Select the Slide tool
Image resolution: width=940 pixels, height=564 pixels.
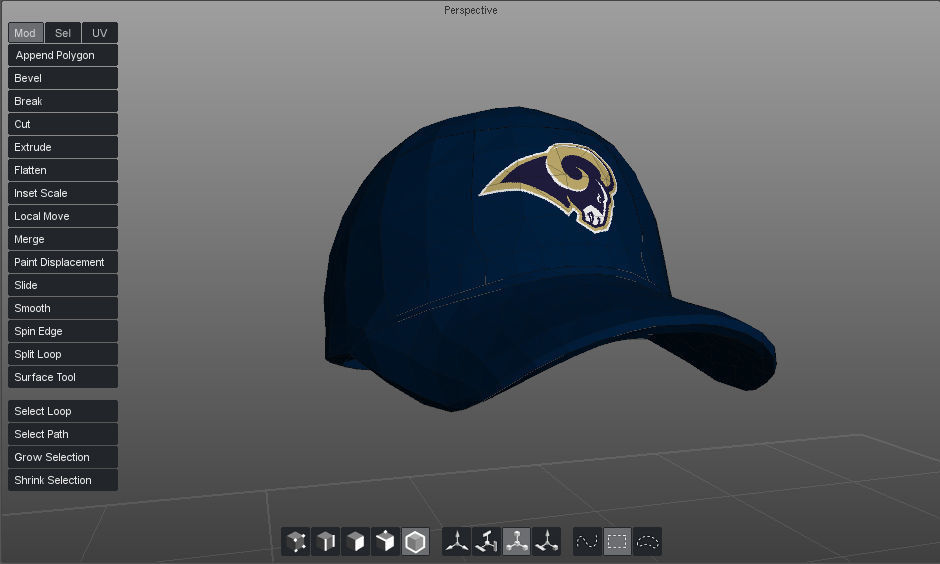(x=63, y=285)
